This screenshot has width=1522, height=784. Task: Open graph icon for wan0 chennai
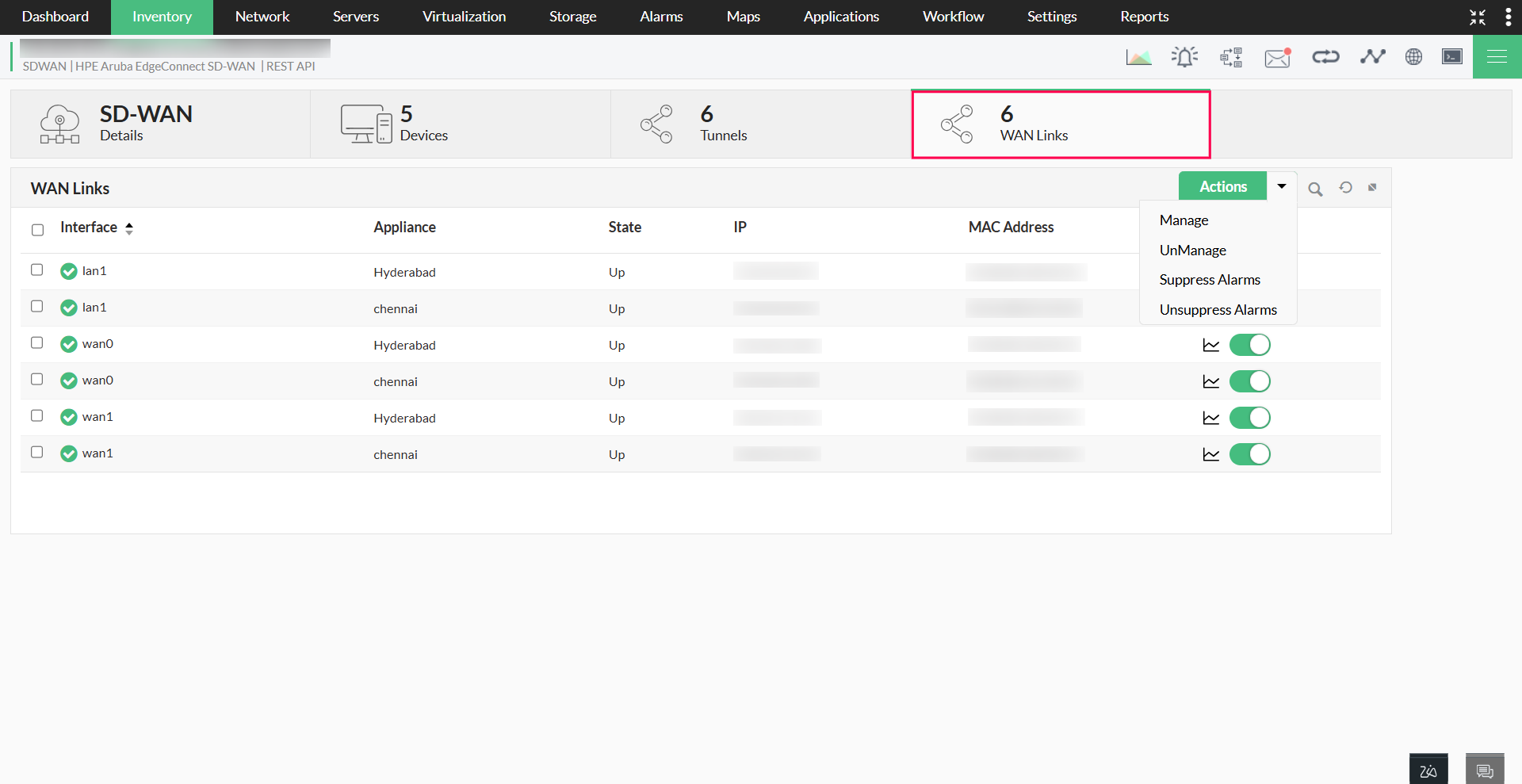tap(1211, 381)
